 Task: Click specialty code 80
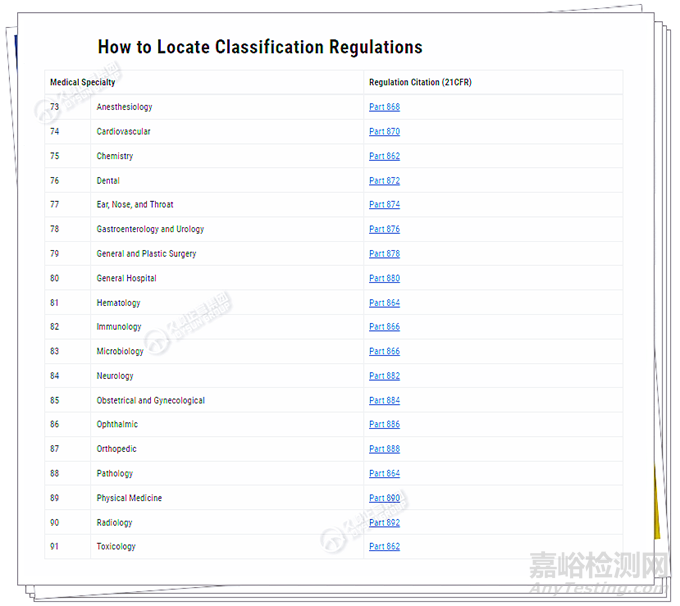click(x=55, y=278)
